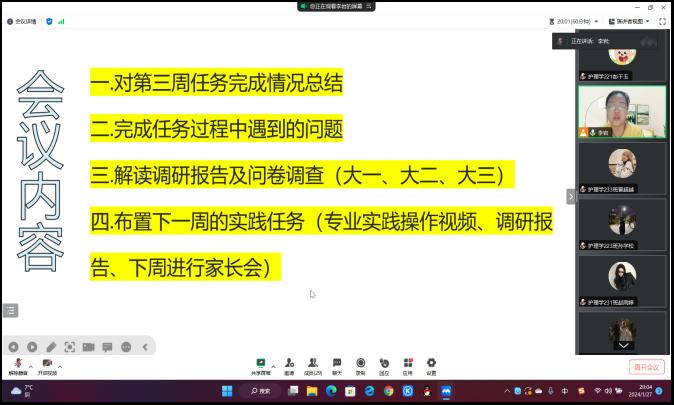
Task: Start recording the meeting
Action: tap(361, 364)
